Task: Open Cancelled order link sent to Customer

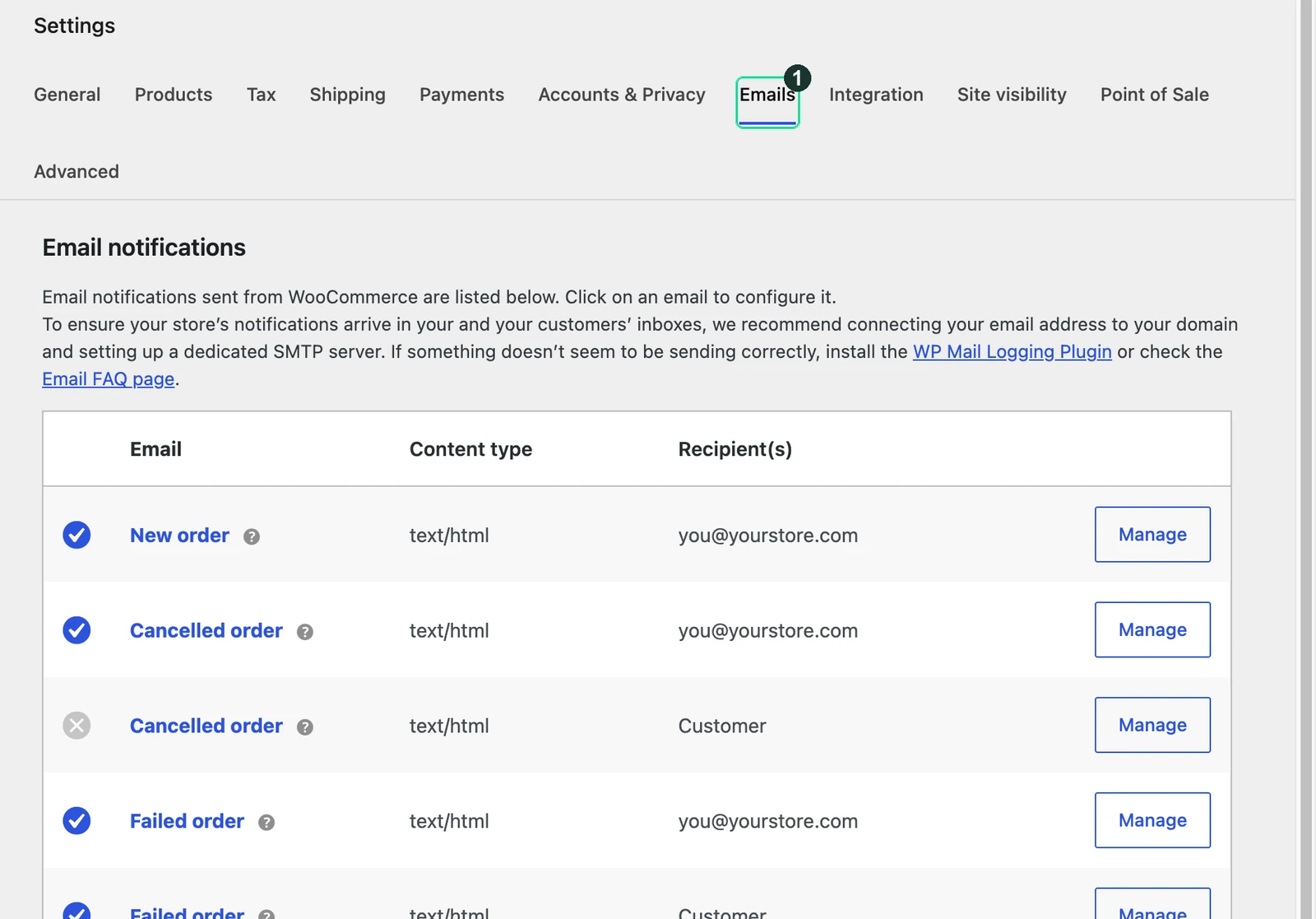Action: [206, 726]
